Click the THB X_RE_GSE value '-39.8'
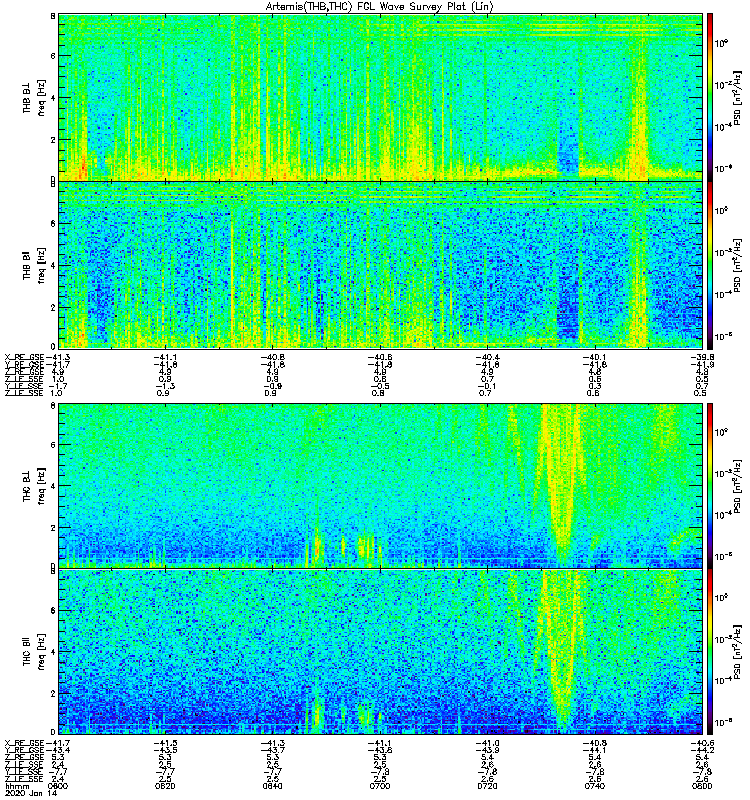The image size is (750, 800). pos(703,357)
